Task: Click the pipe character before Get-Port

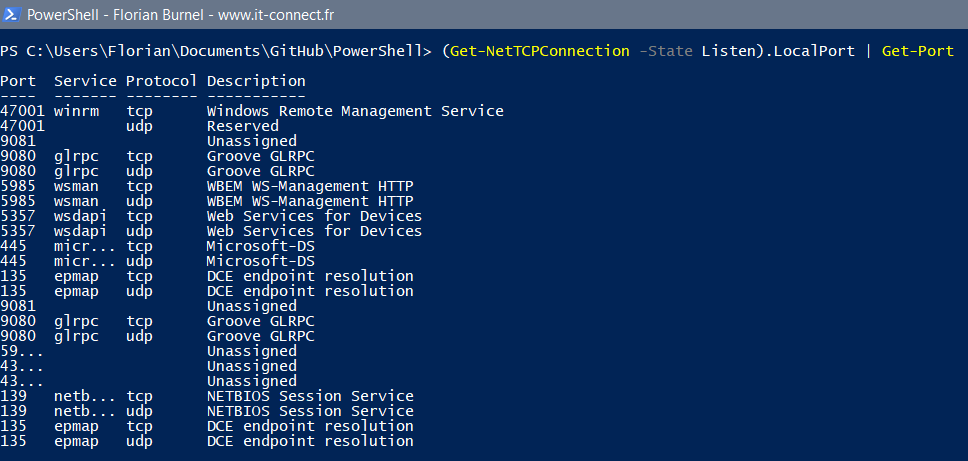Action: [x=866, y=51]
